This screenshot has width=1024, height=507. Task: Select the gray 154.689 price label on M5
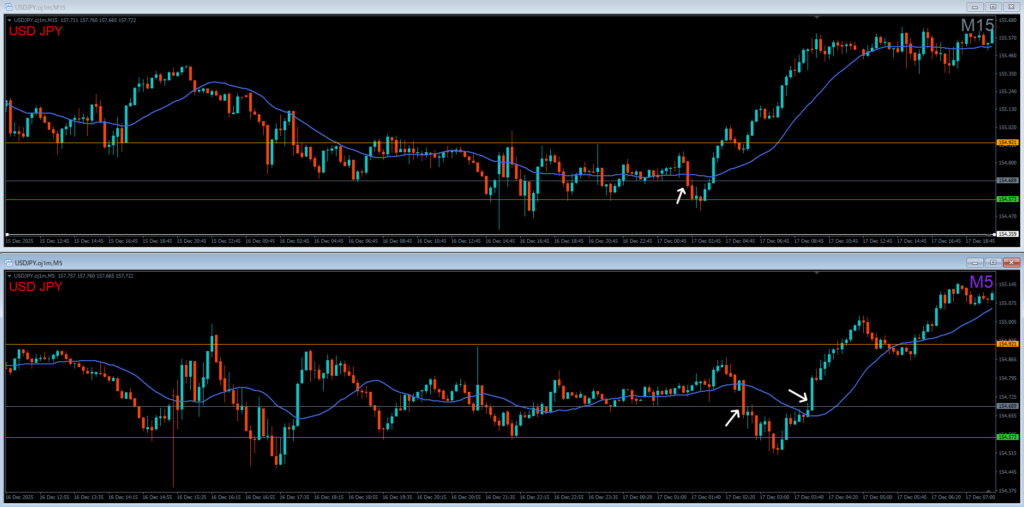(x=1008, y=406)
